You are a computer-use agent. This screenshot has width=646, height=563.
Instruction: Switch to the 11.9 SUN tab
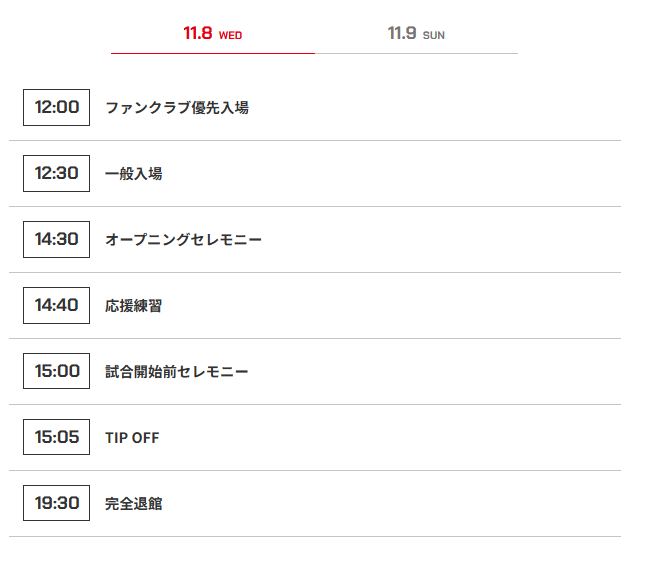tap(416, 34)
